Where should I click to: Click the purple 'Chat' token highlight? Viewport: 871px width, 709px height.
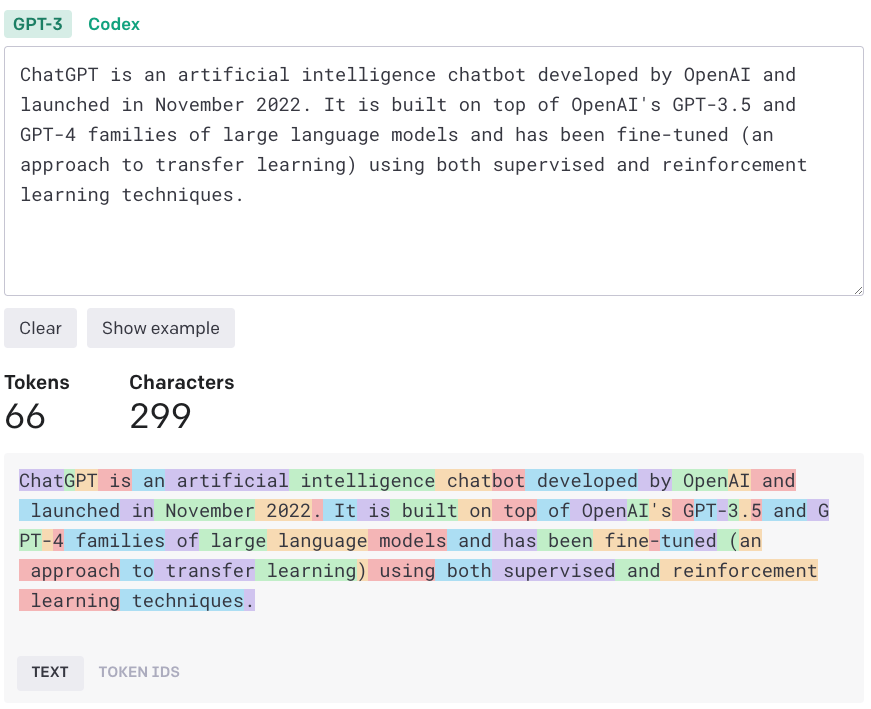click(41, 481)
